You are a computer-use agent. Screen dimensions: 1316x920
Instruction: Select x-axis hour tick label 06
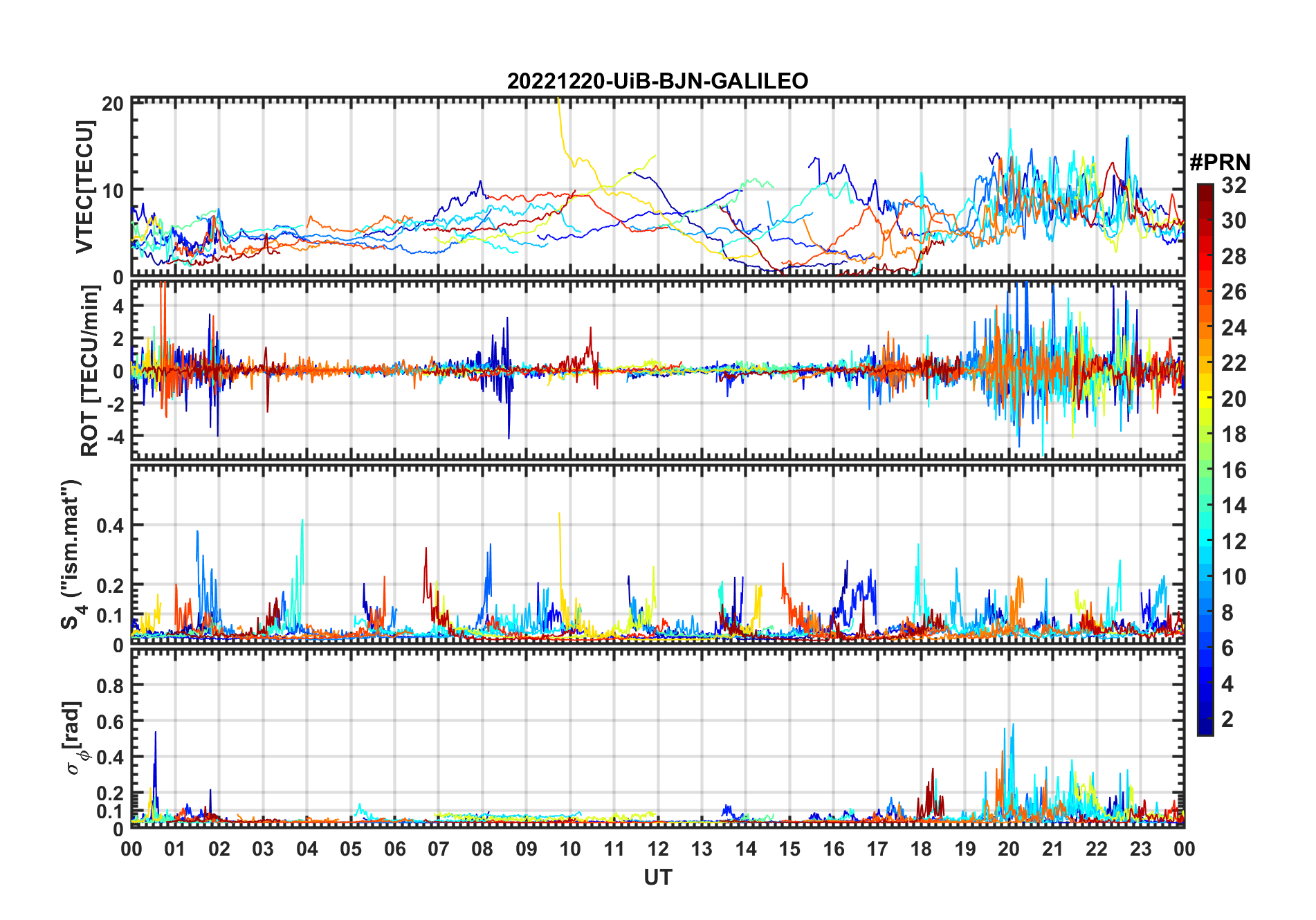394,849
